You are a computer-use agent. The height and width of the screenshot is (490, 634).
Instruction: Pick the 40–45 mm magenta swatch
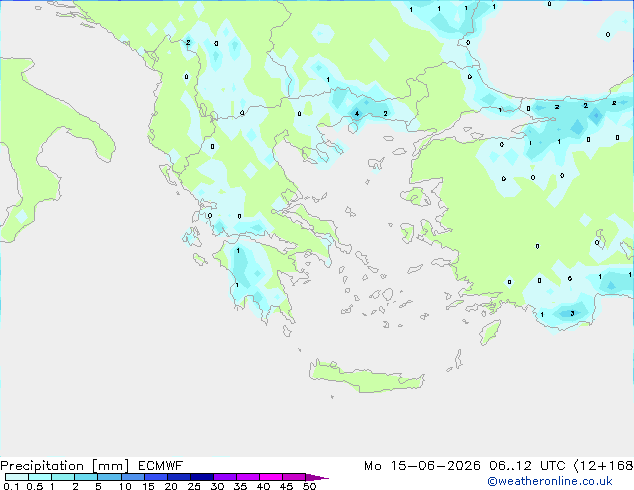(271, 477)
